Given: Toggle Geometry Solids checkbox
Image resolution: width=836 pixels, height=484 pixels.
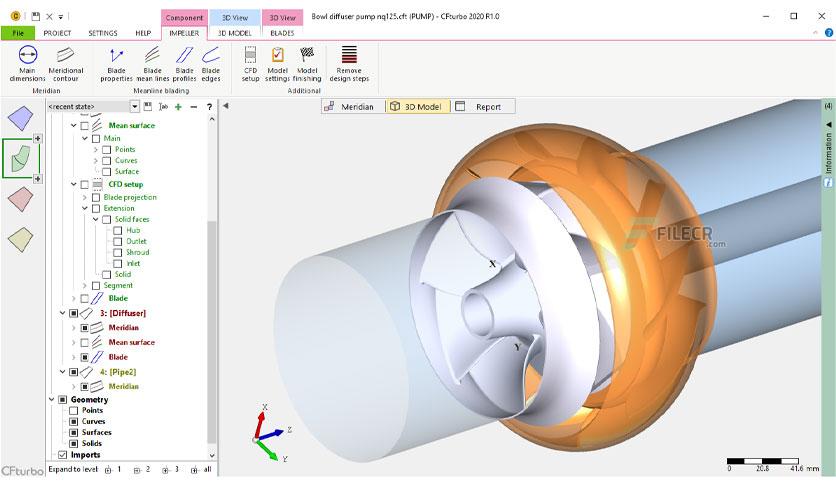Looking at the screenshot, I should [x=74, y=443].
